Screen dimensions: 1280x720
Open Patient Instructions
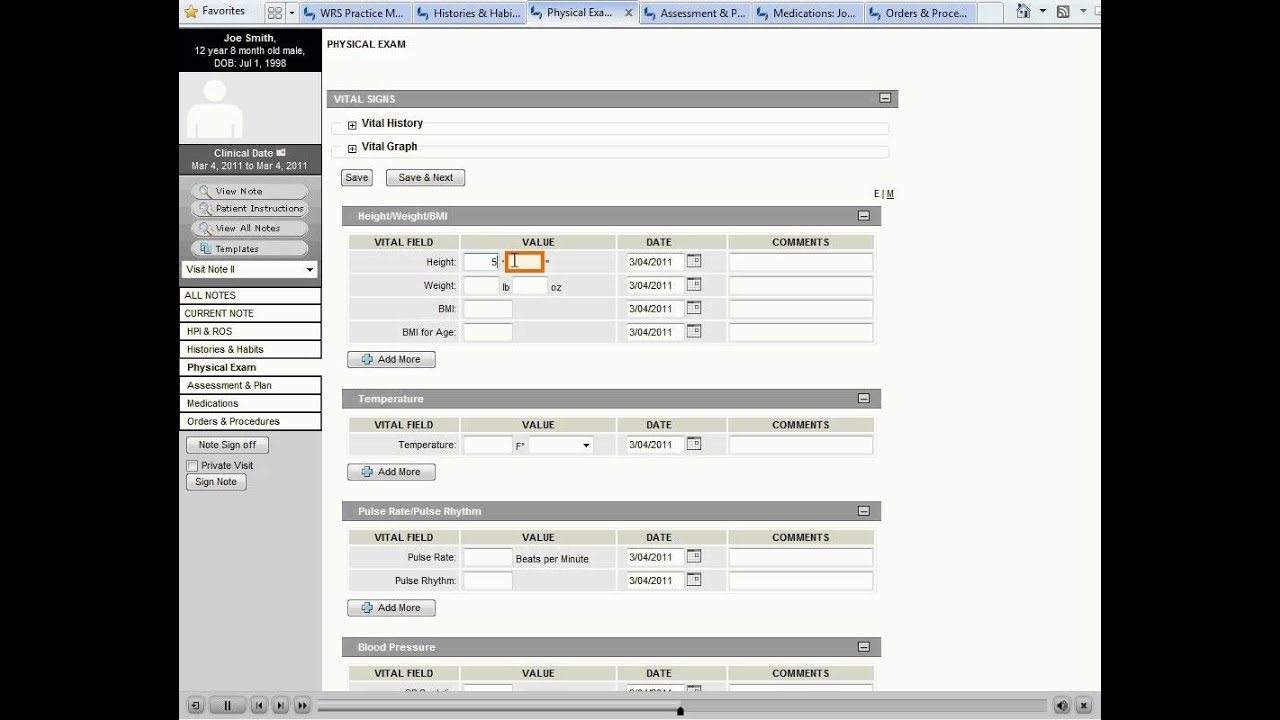[249, 209]
